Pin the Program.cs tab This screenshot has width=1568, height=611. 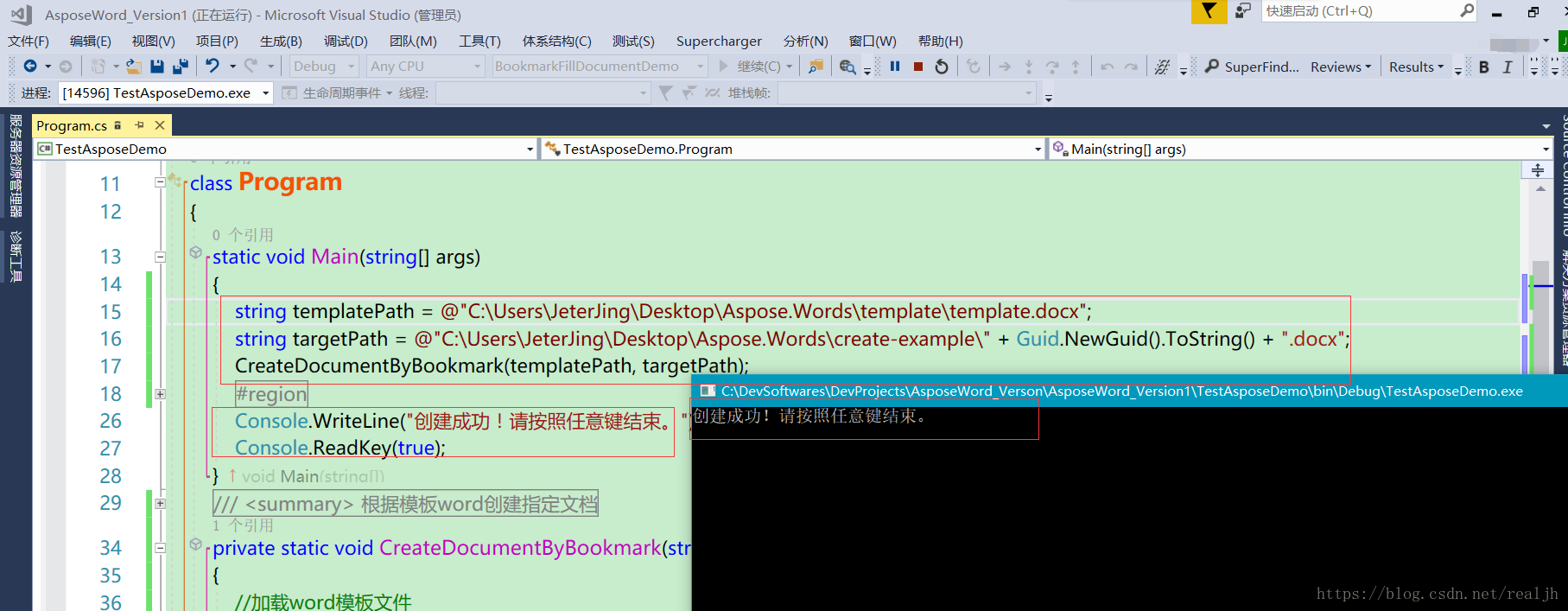click(x=140, y=125)
